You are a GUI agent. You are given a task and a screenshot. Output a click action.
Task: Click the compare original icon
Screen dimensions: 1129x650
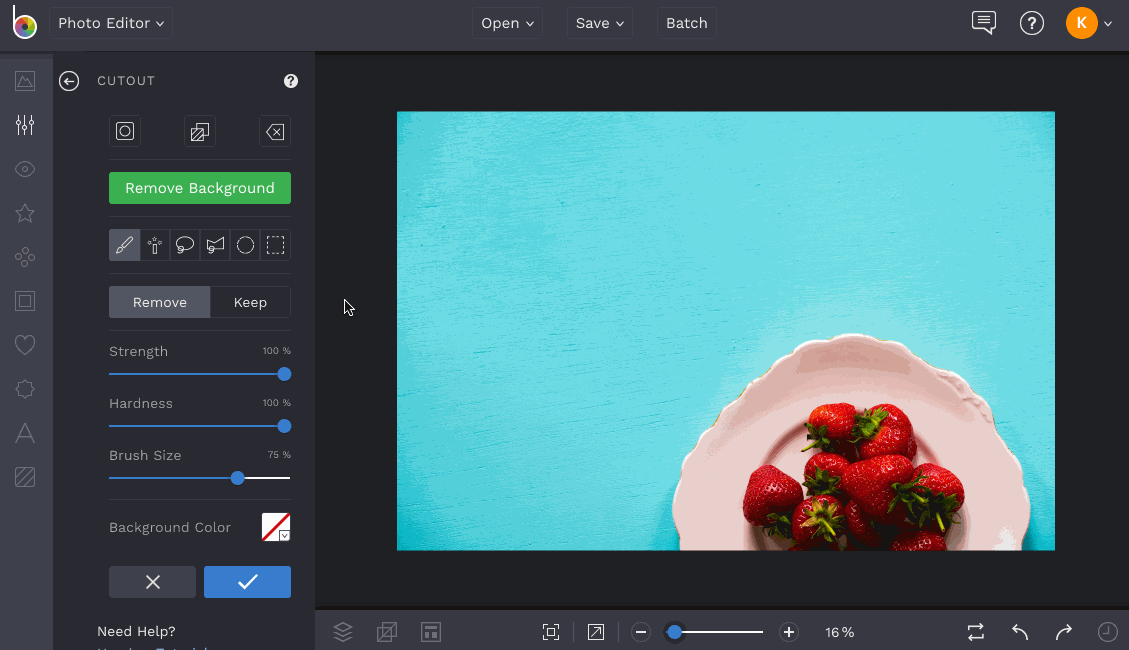pos(976,632)
